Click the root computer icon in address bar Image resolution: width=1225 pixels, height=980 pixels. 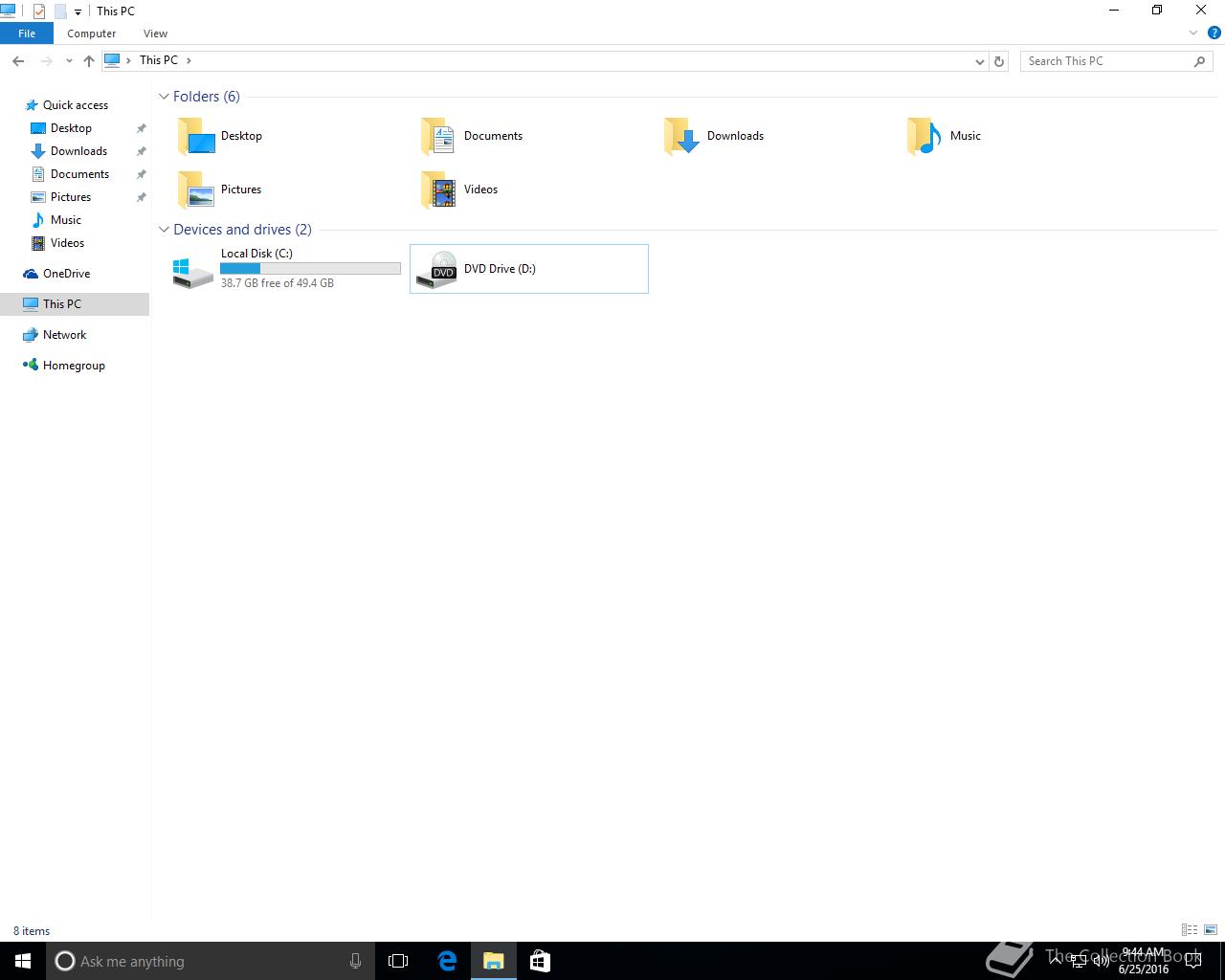click(x=112, y=60)
